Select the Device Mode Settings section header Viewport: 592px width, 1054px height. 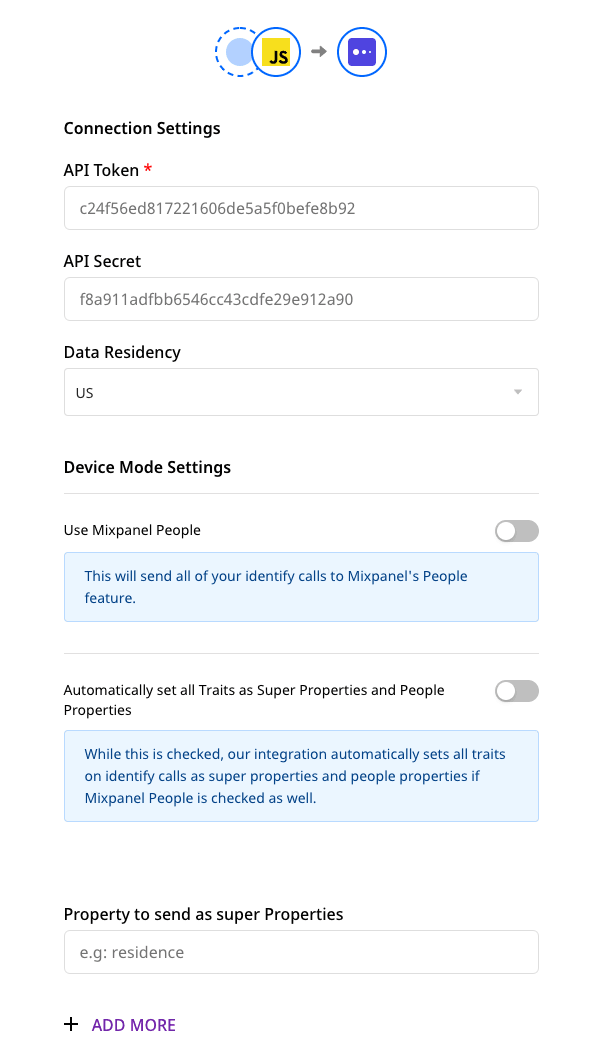pyautogui.click(x=147, y=467)
